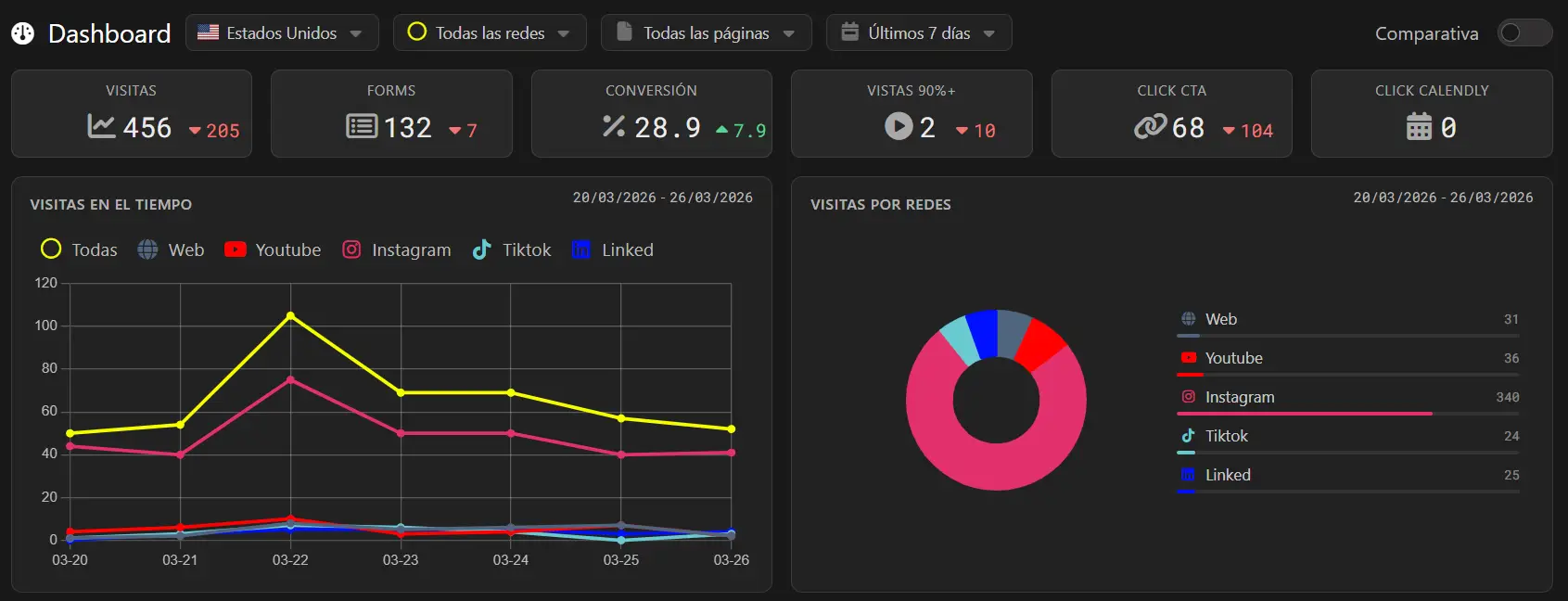Click the yellow peak point on 03-22
This screenshot has height=601, width=1568.
[290, 315]
